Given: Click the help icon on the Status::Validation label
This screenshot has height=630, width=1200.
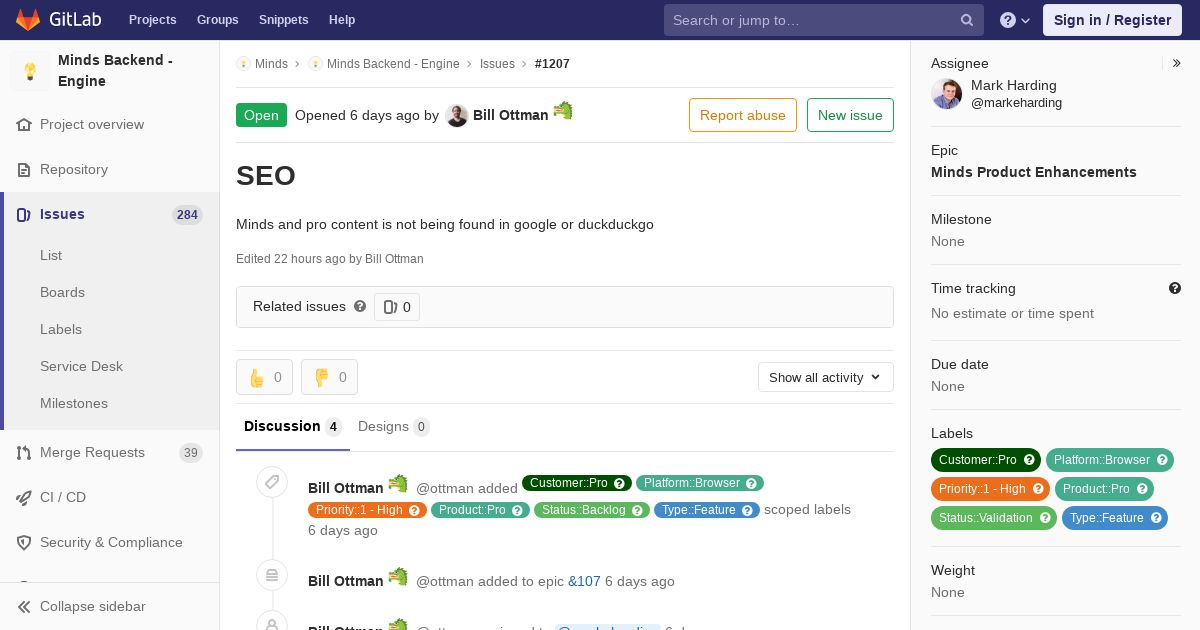Looking at the screenshot, I should pos(1045,518).
